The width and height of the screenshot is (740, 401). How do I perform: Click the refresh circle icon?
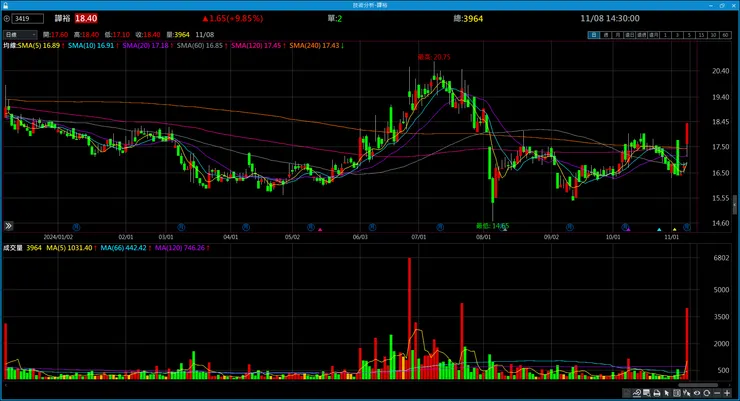707,393
